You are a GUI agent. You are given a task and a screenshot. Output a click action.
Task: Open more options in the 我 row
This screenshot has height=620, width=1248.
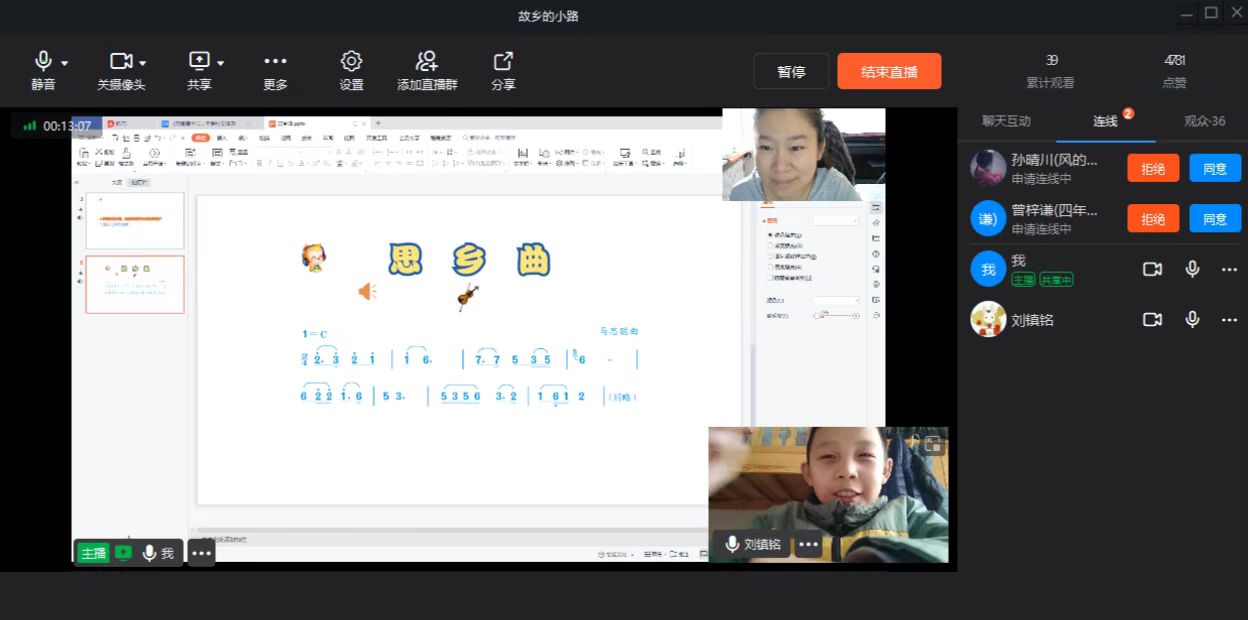pyautogui.click(x=1230, y=269)
